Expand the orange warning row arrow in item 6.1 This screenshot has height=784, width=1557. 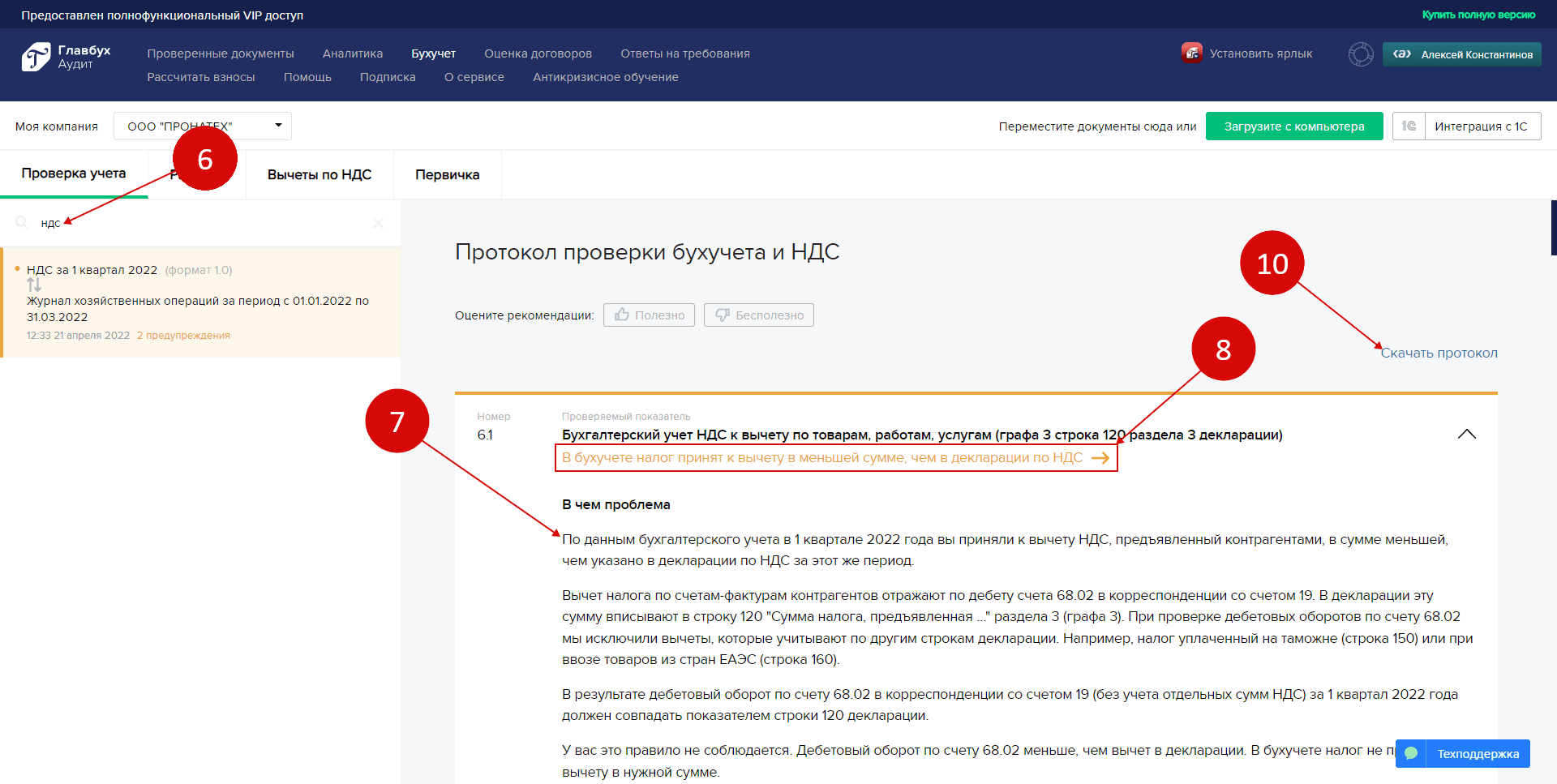[1101, 457]
